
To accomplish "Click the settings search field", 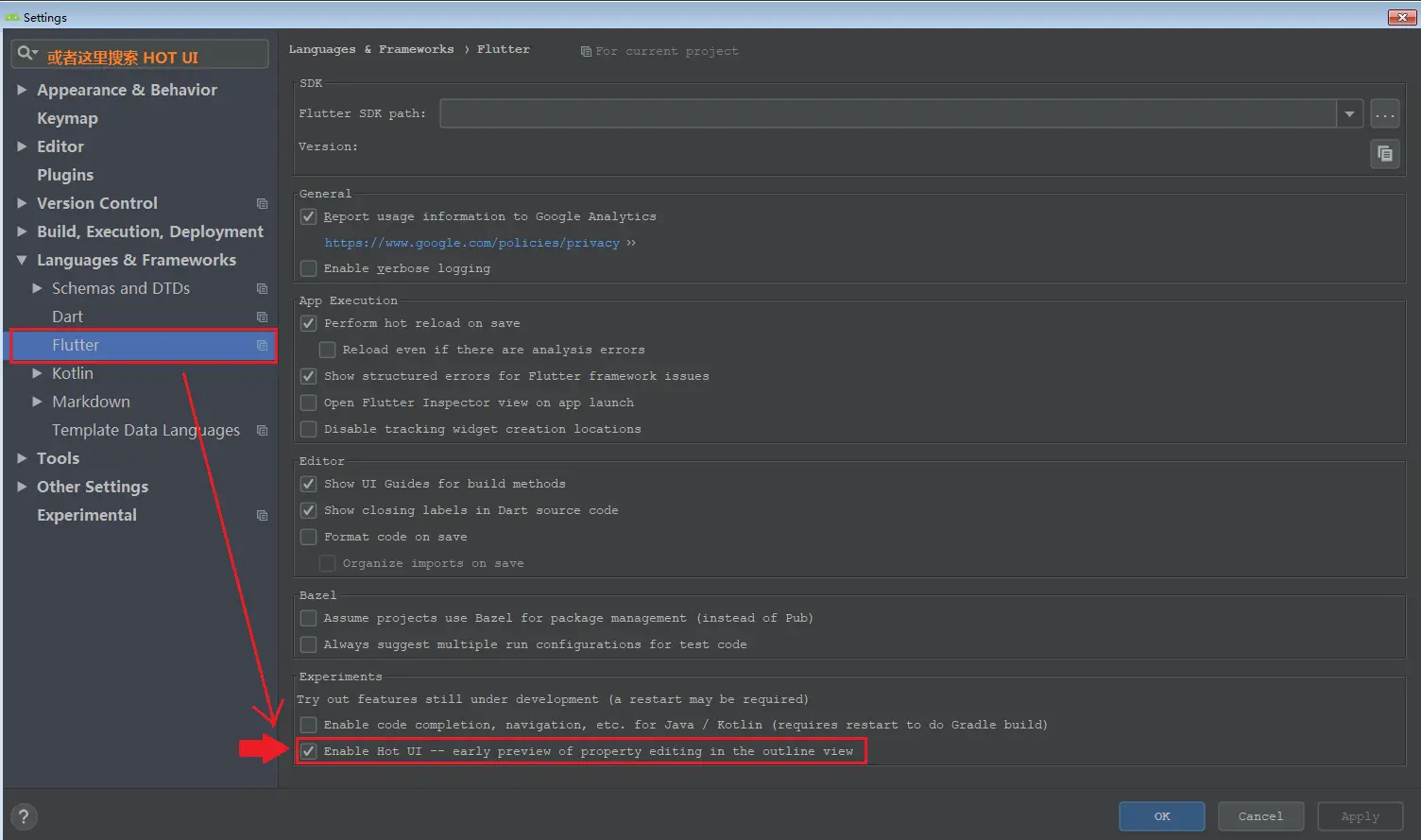I will (140, 55).
